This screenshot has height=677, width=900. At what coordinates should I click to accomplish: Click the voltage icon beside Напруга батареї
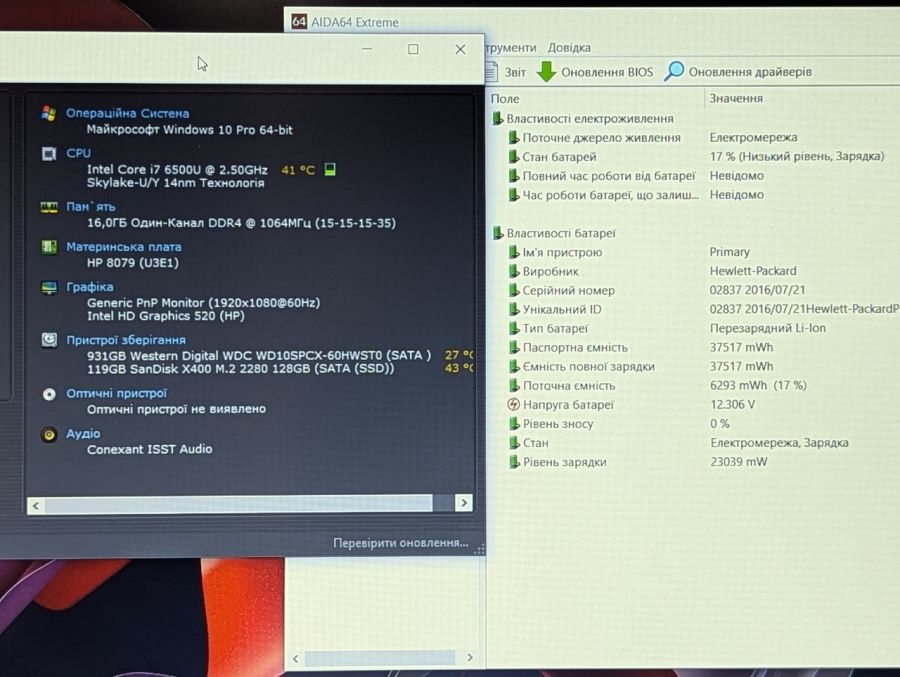click(x=514, y=404)
